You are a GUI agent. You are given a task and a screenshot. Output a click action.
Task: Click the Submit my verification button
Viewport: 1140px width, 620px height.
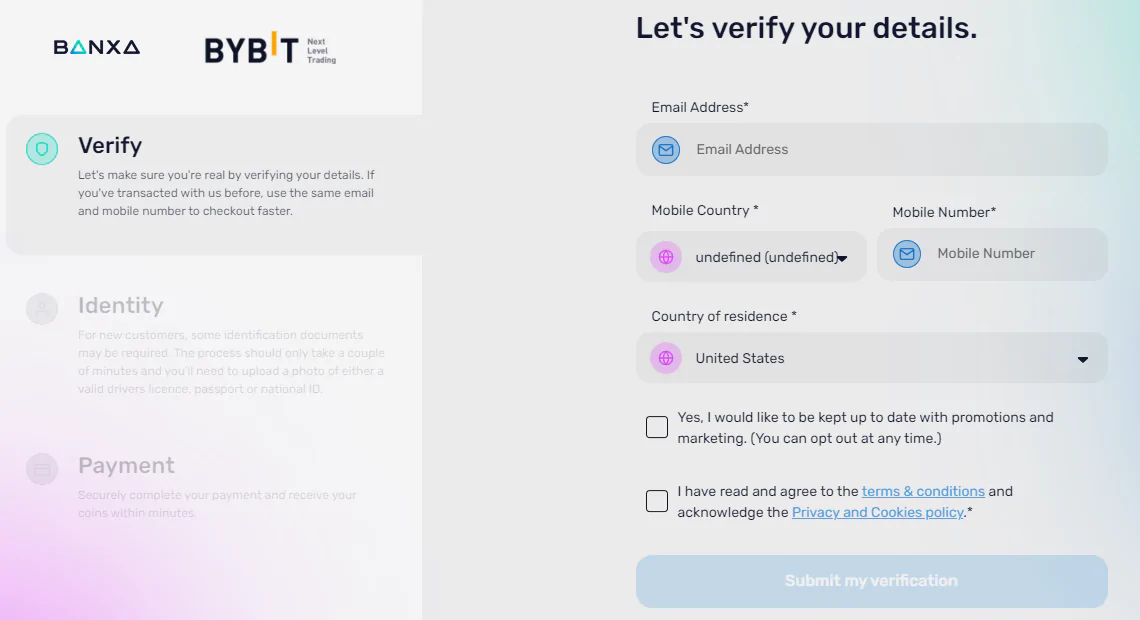click(872, 581)
